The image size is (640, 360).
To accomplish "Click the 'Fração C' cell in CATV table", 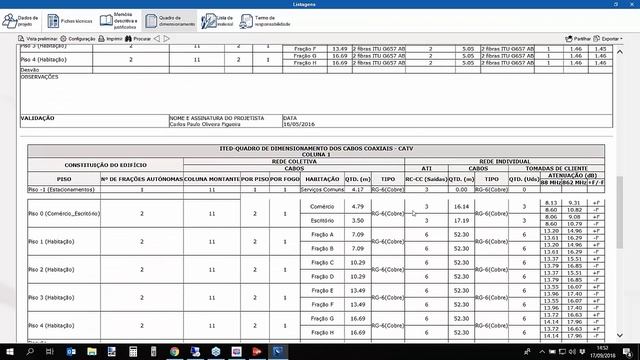I will coord(322,262).
